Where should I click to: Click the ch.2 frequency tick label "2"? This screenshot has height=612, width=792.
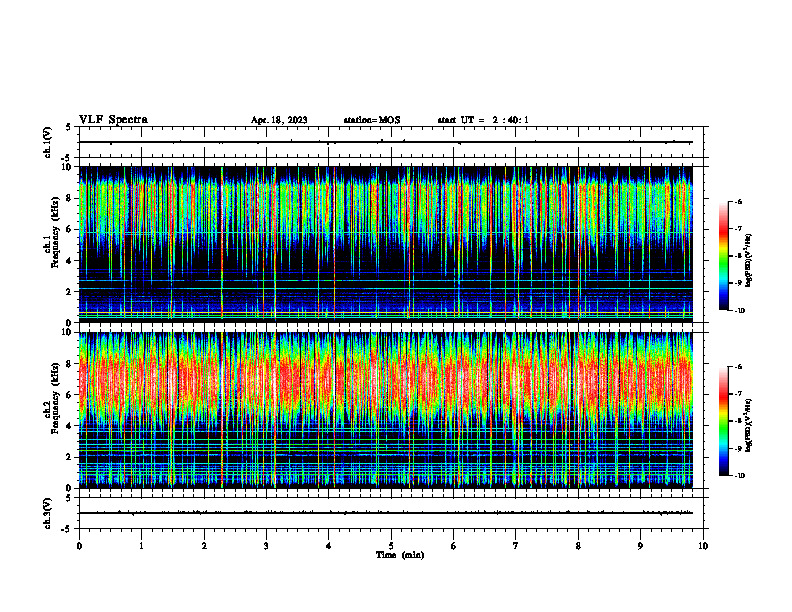(70, 457)
